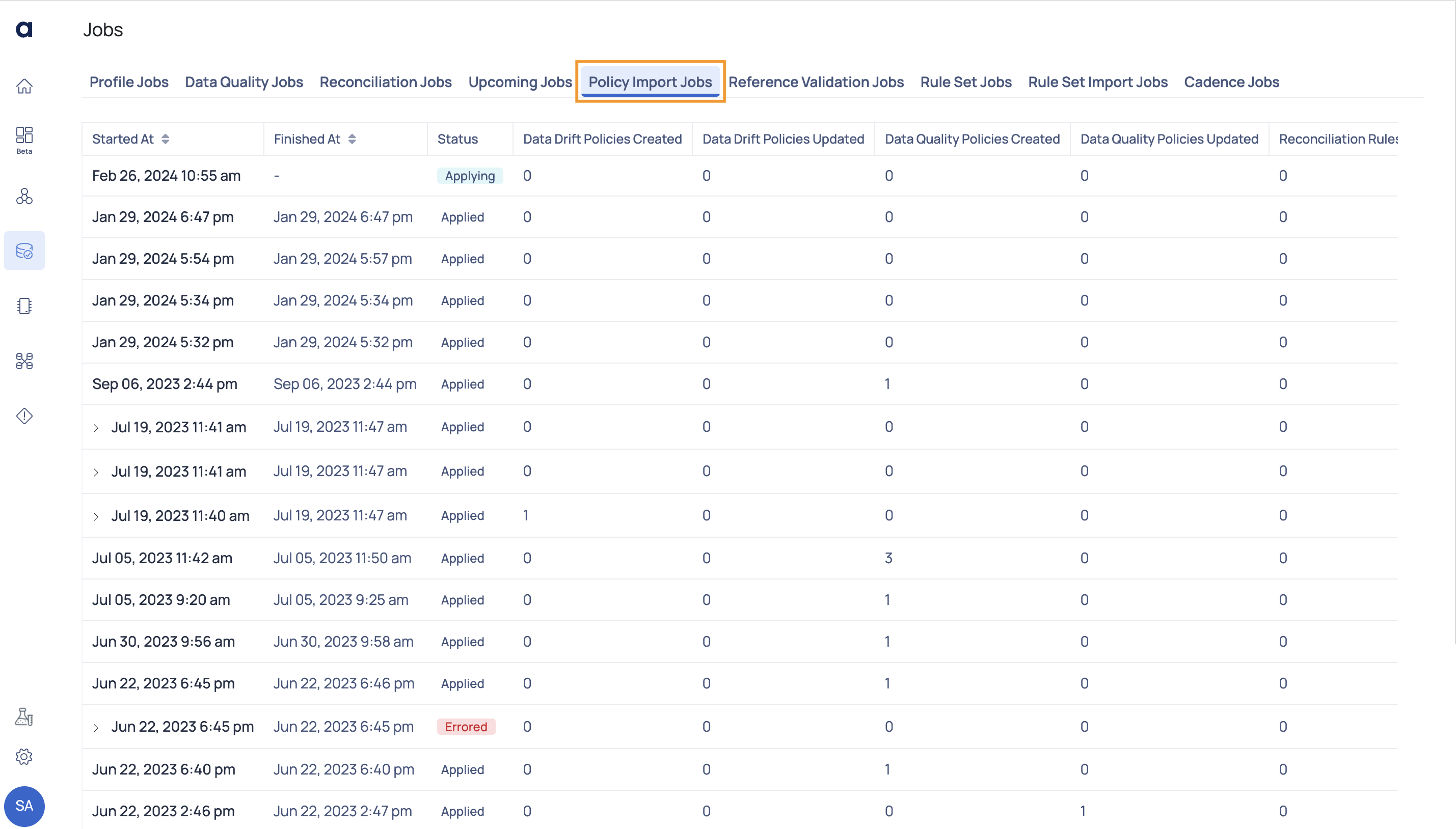1456x829 pixels.
Task: Switch to Data Quality Jobs tab
Action: [244, 82]
